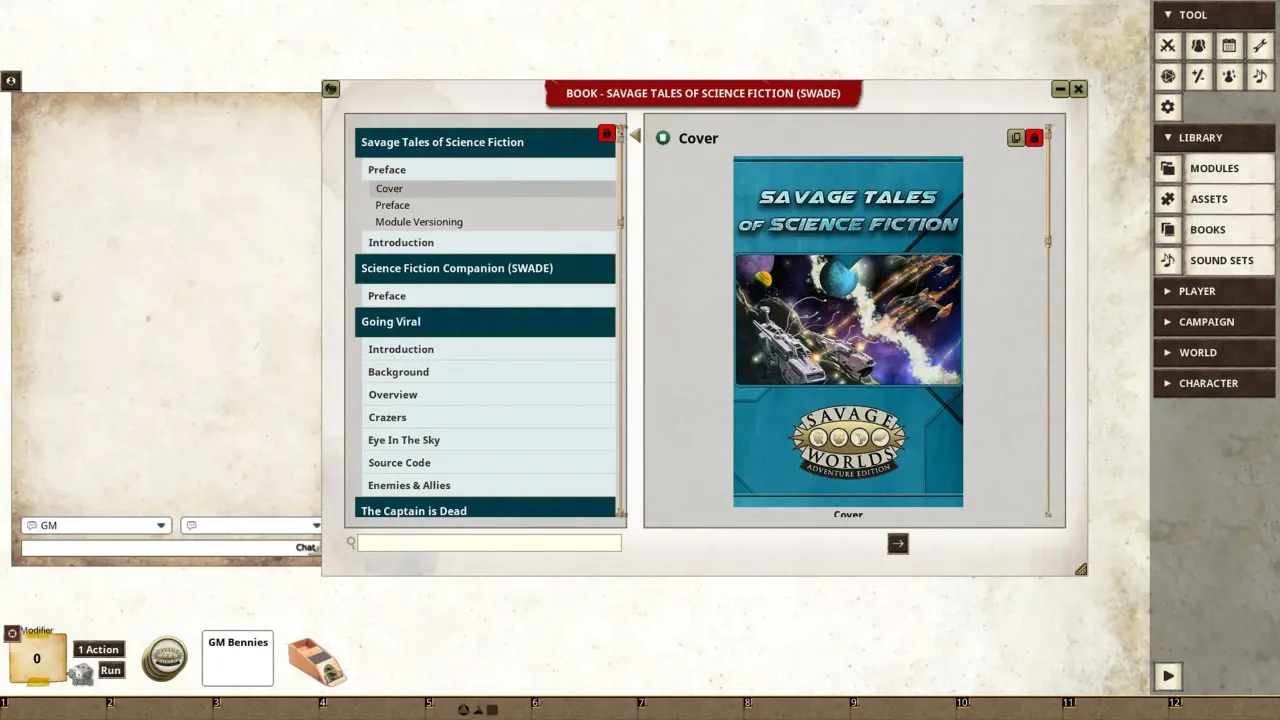The image size is (1280, 720).
Task: Click the target icon above the Modifier box
Action: (x=12, y=633)
